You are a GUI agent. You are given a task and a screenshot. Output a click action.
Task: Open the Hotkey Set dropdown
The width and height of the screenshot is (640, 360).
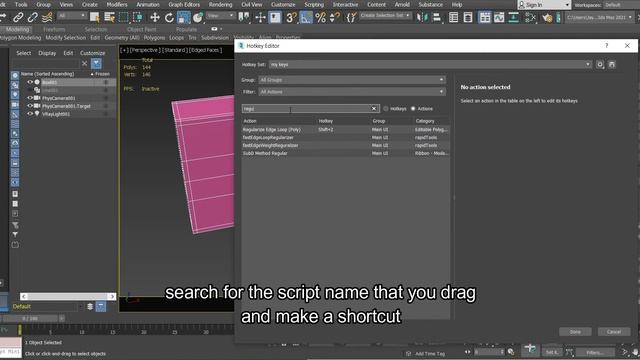point(430,64)
